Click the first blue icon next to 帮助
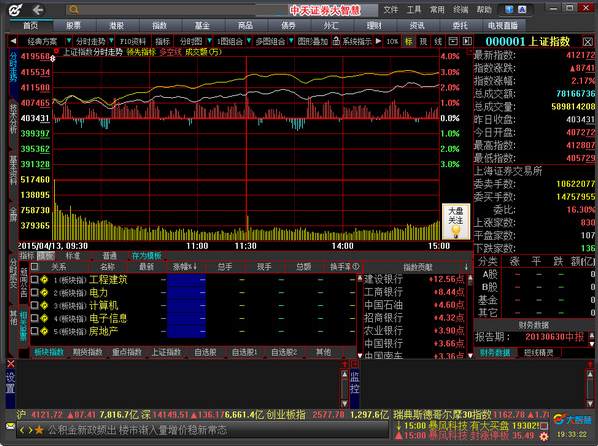Screen dimensions: 598x446 click(x=509, y=10)
